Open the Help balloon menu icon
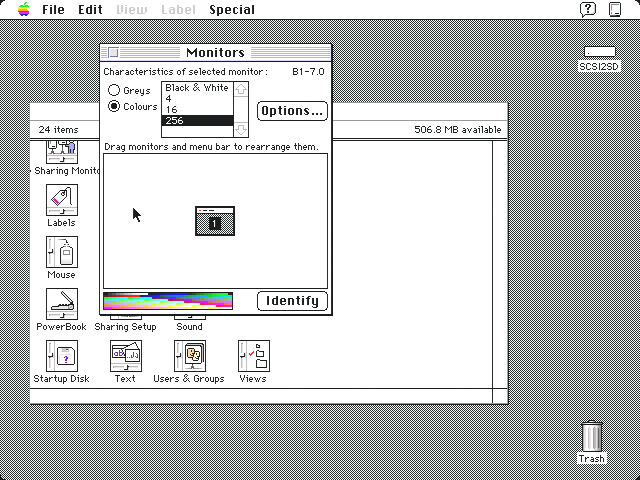Image resolution: width=640 pixels, height=480 pixels. tap(588, 9)
